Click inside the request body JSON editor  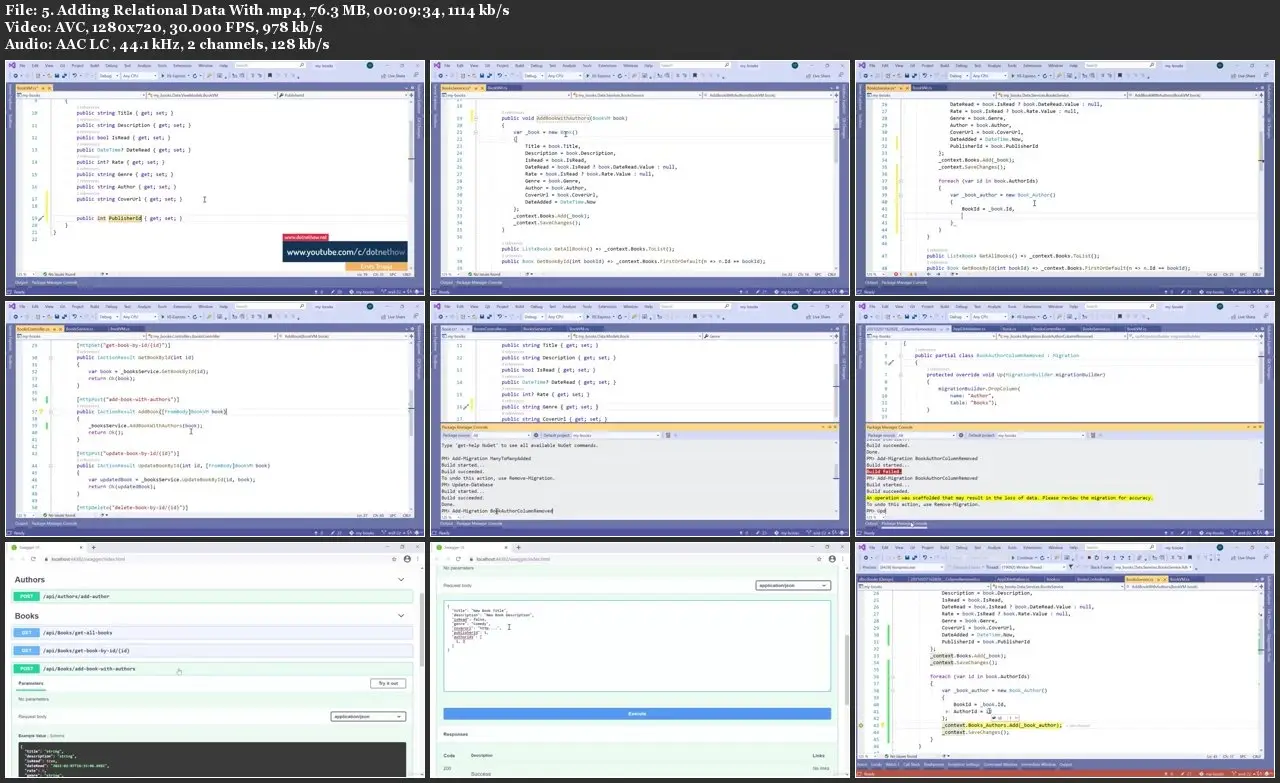click(637, 646)
